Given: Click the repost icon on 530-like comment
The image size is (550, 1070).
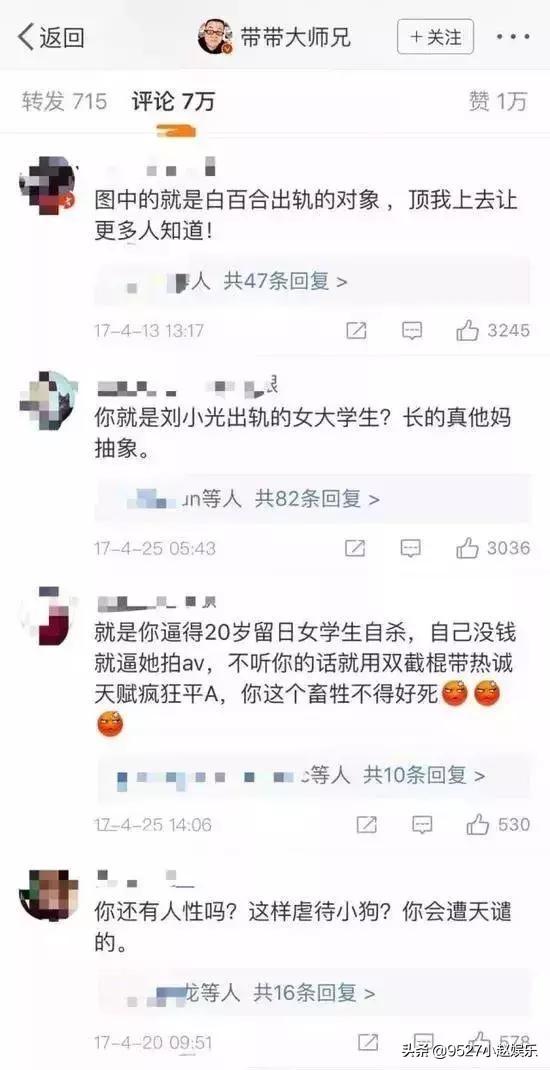Looking at the screenshot, I should [367, 824].
